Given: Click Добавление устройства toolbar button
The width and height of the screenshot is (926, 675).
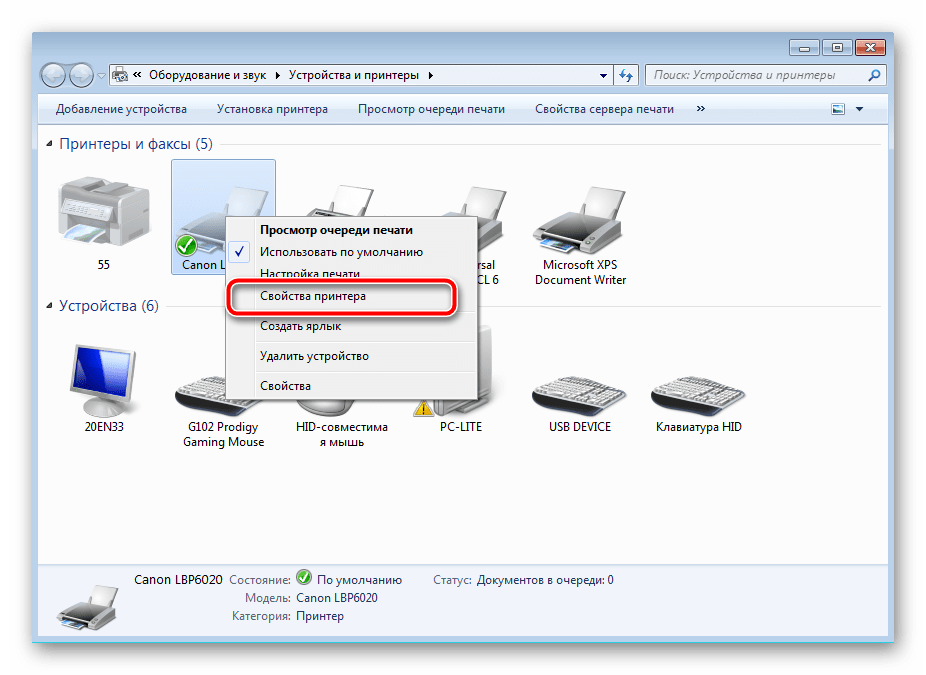Looking at the screenshot, I should click(x=121, y=109).
